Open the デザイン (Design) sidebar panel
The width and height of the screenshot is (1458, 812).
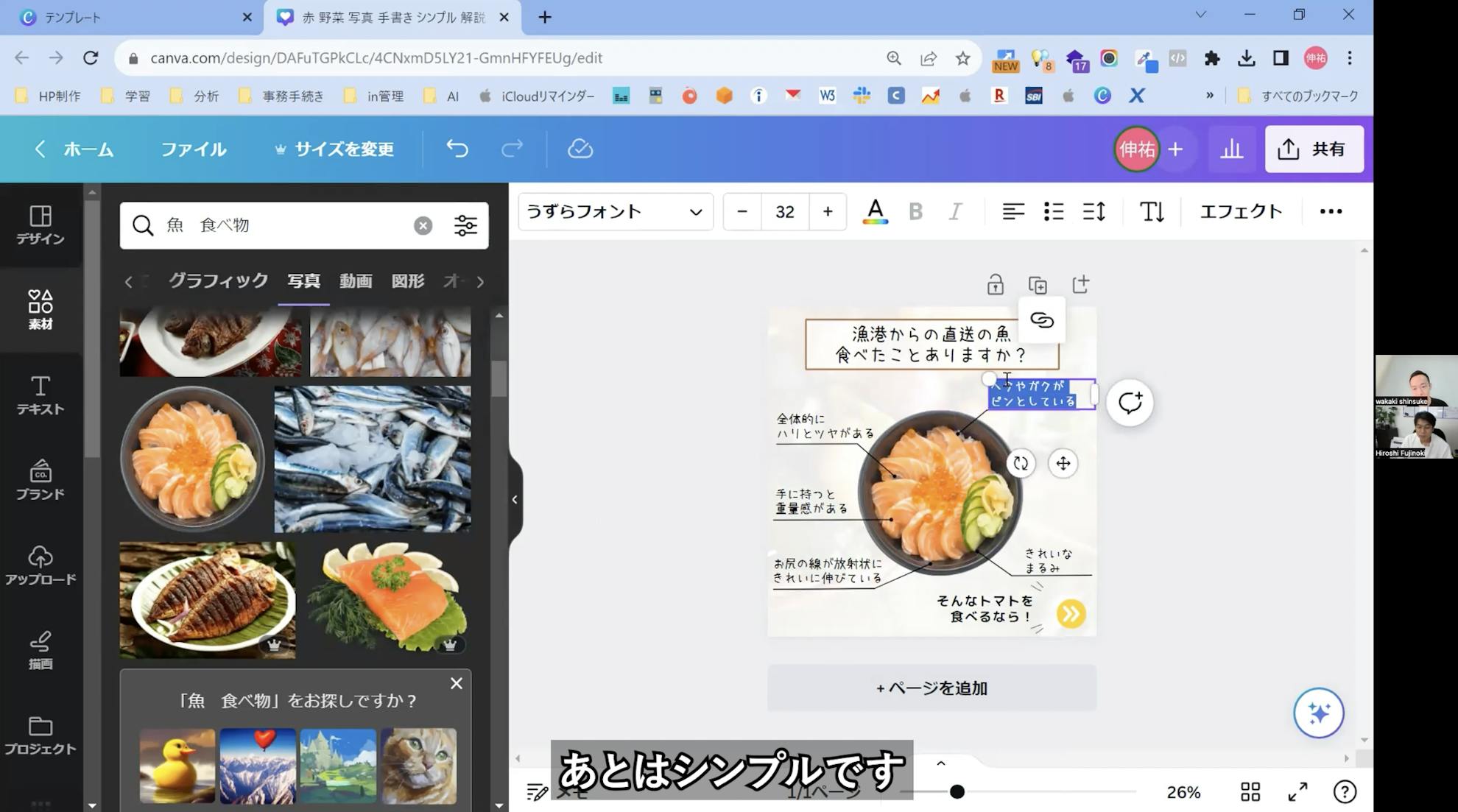[x=40, y=225]
